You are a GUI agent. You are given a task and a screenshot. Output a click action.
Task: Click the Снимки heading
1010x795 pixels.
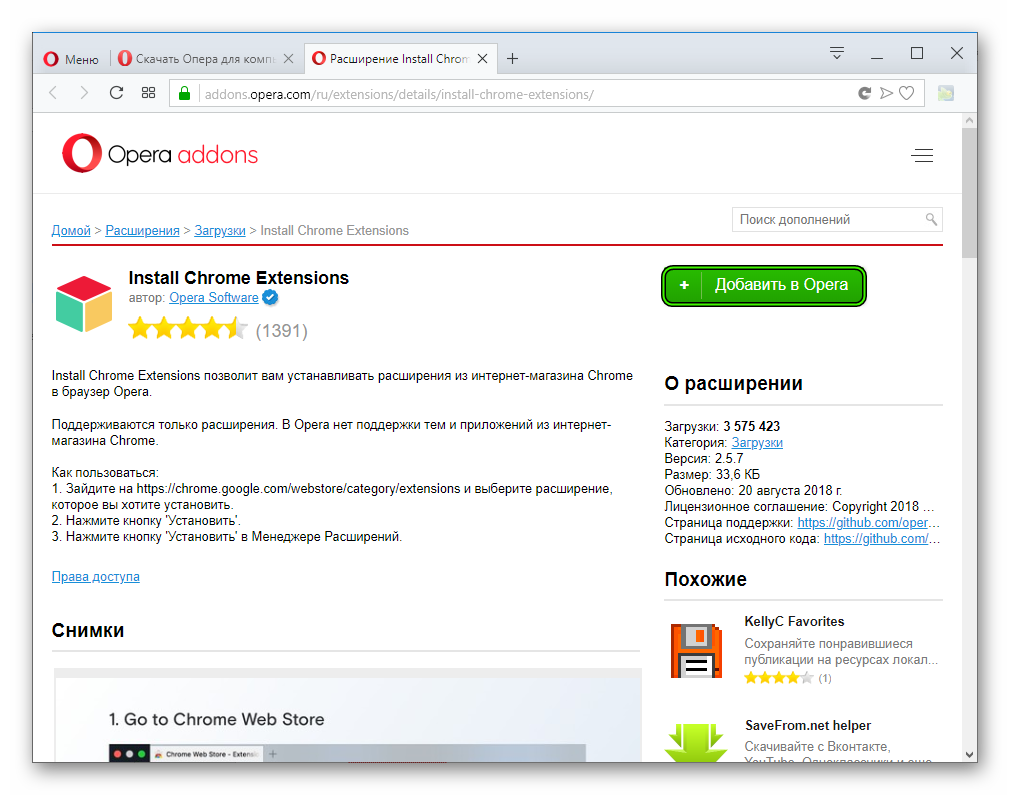pyautogui.click(x=88, y=630)
